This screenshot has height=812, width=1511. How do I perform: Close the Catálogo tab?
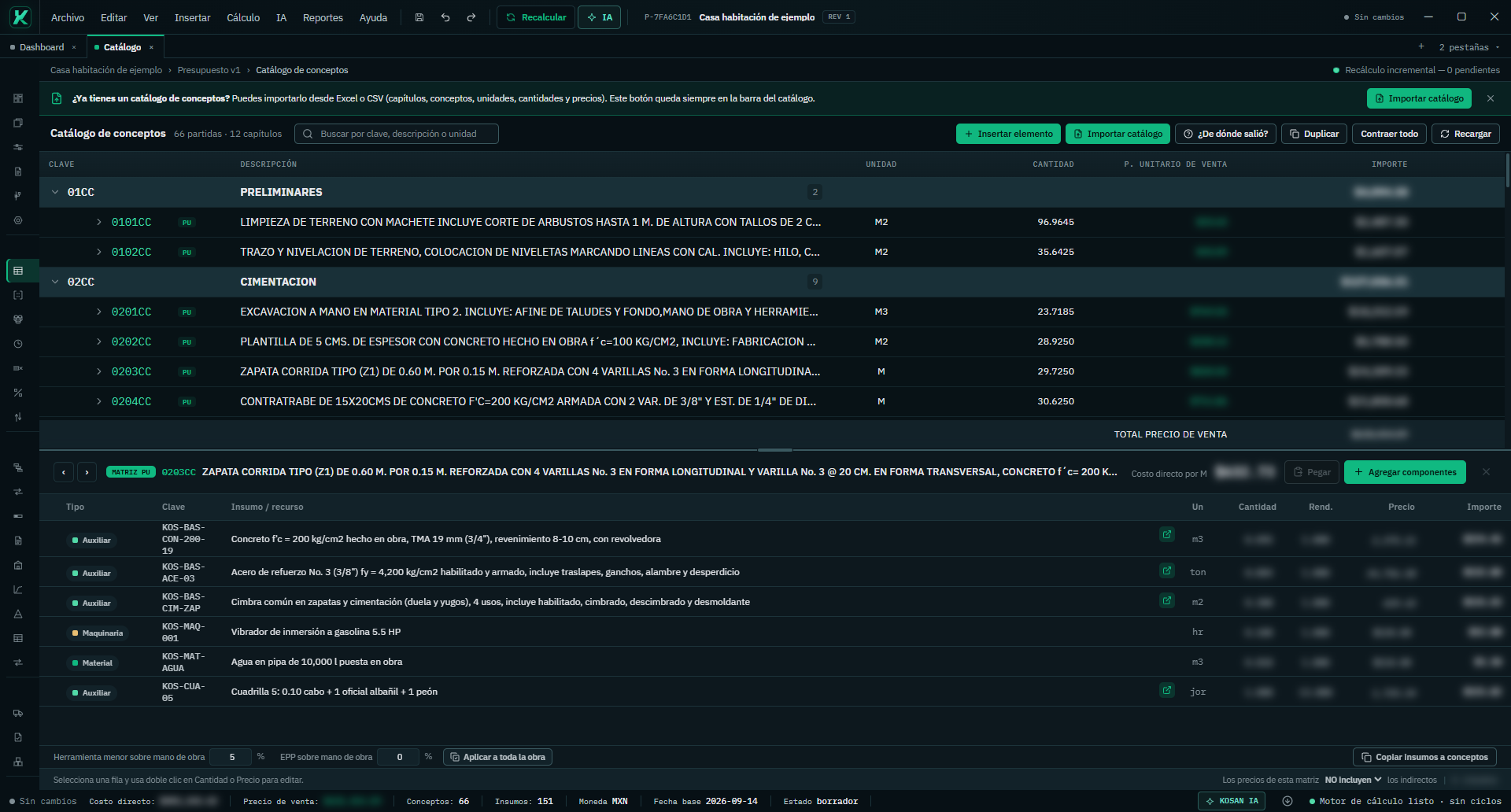pyautogui.click(x=152, y=47)
